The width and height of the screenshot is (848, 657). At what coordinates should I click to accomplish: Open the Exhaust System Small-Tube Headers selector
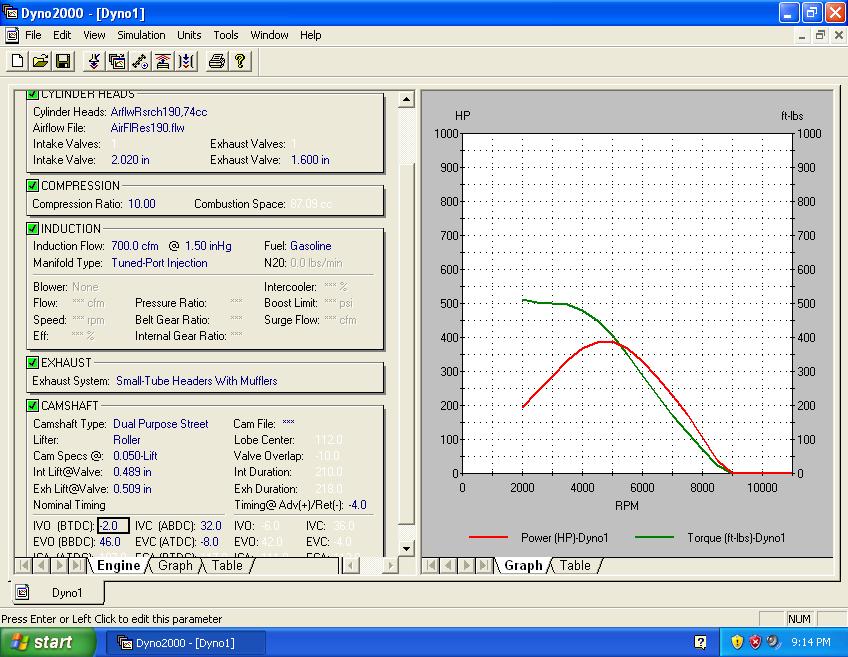click(196, 381)
